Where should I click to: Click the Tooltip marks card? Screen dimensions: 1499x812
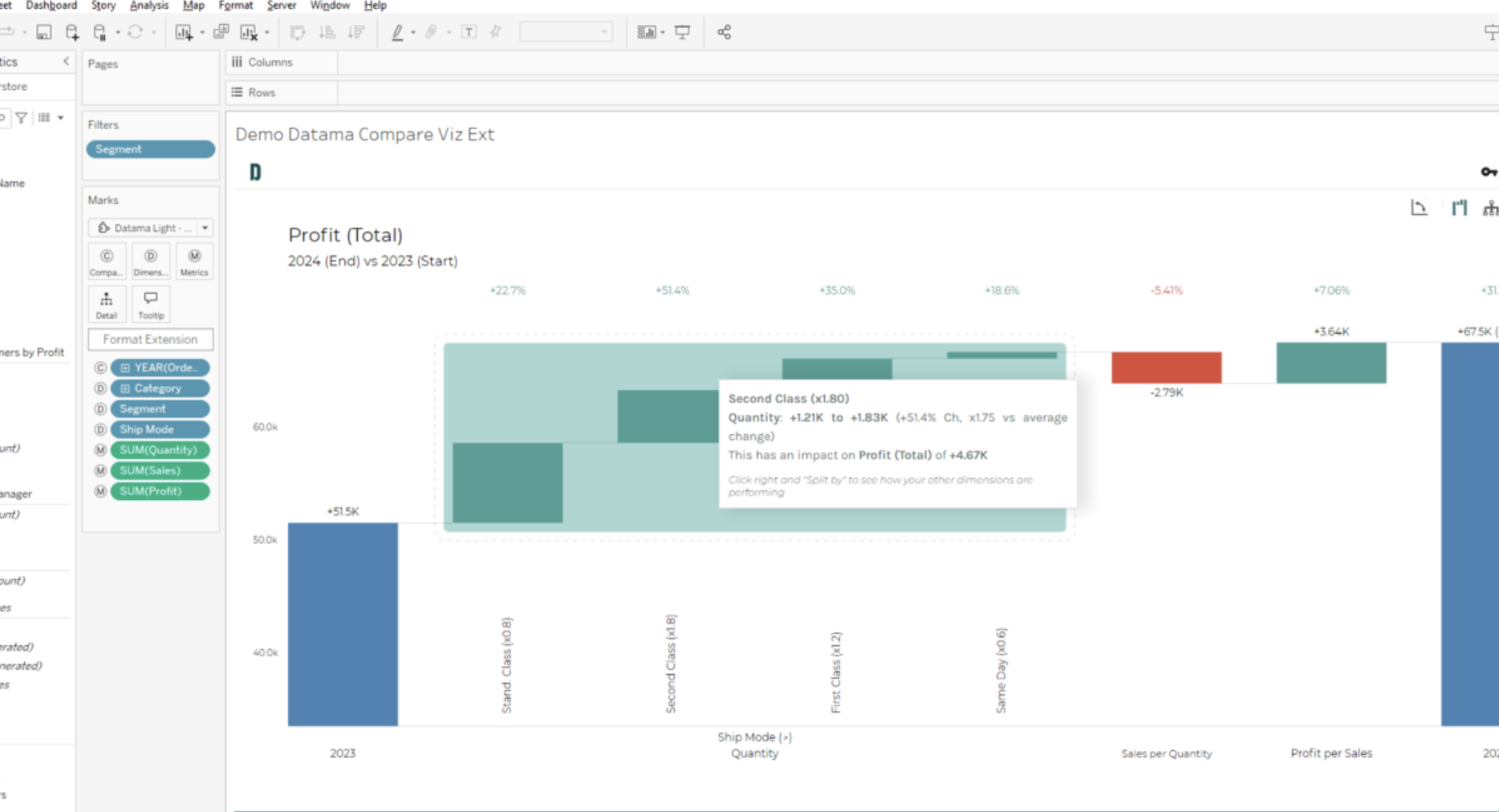coord(150,304)
